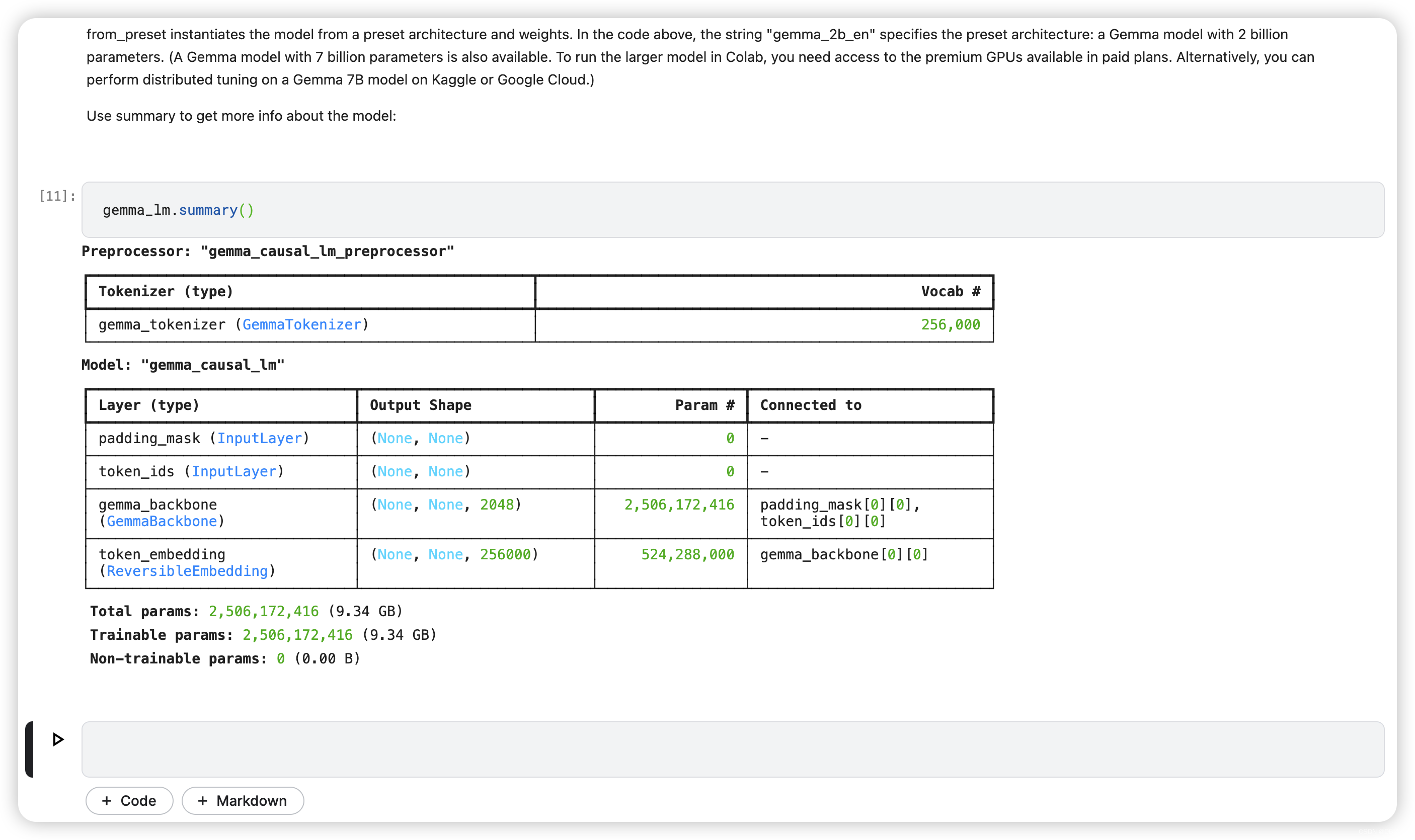Click InputLayer in the padding_mask row
The image size is (1415, 840).
tap(259, 438)
